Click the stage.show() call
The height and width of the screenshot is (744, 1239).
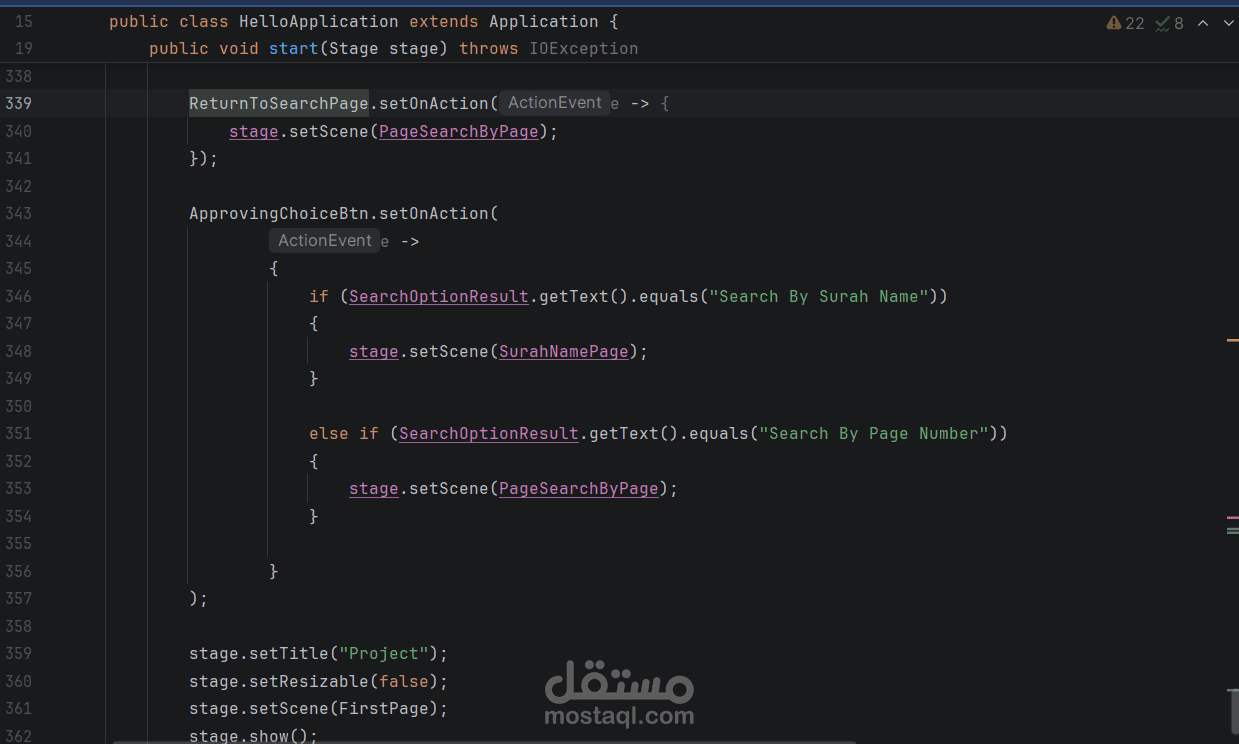pos(253,736)
